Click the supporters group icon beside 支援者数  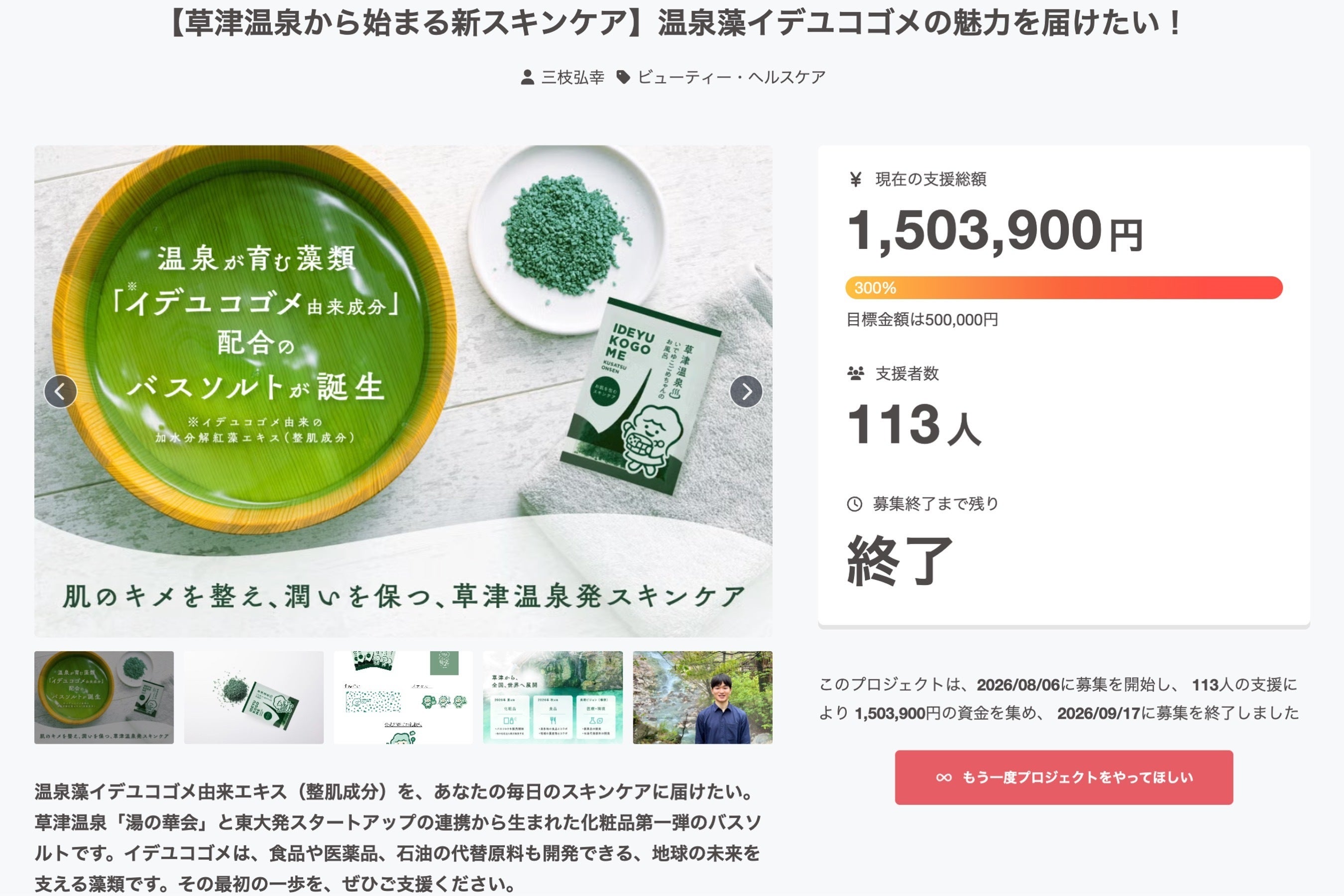(855, 374)
